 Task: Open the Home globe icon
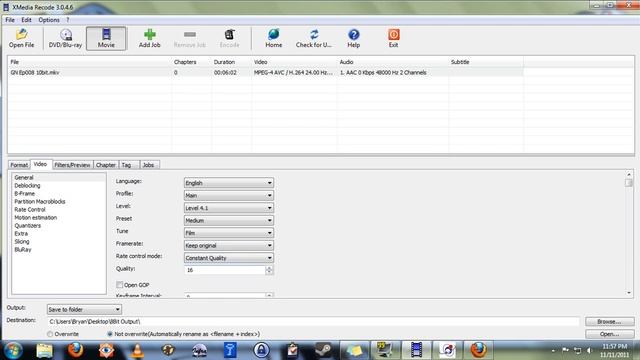[x=273, y=38]
